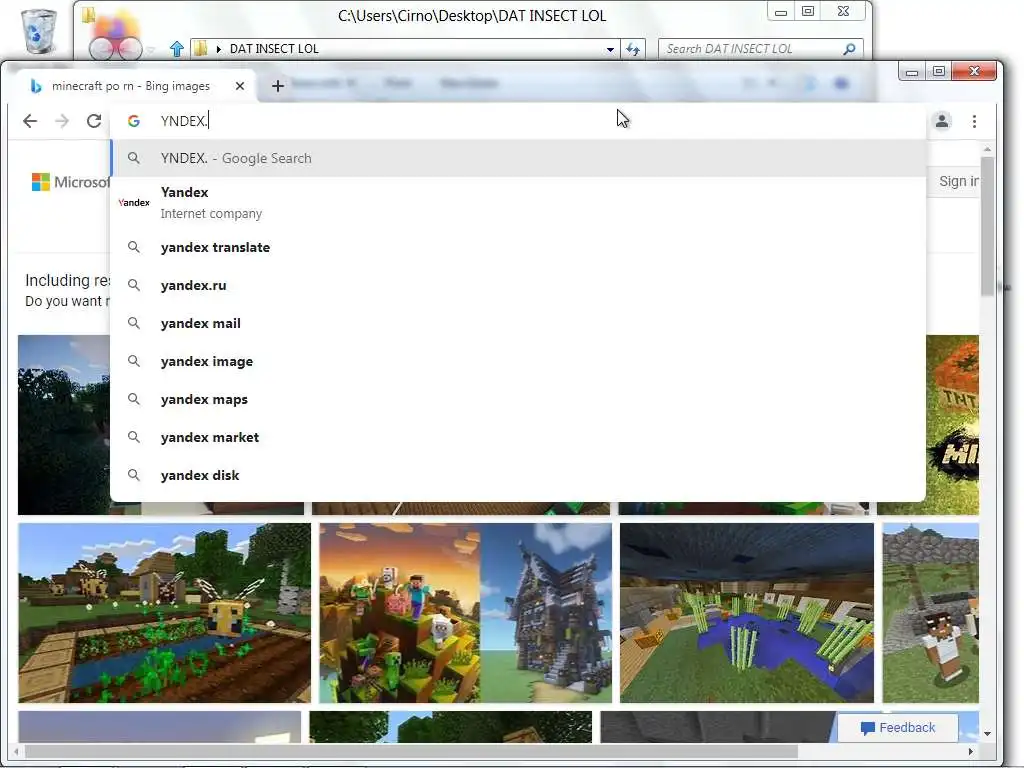Click the horizontal scrollbar thumb at bottom

(411, 752)
